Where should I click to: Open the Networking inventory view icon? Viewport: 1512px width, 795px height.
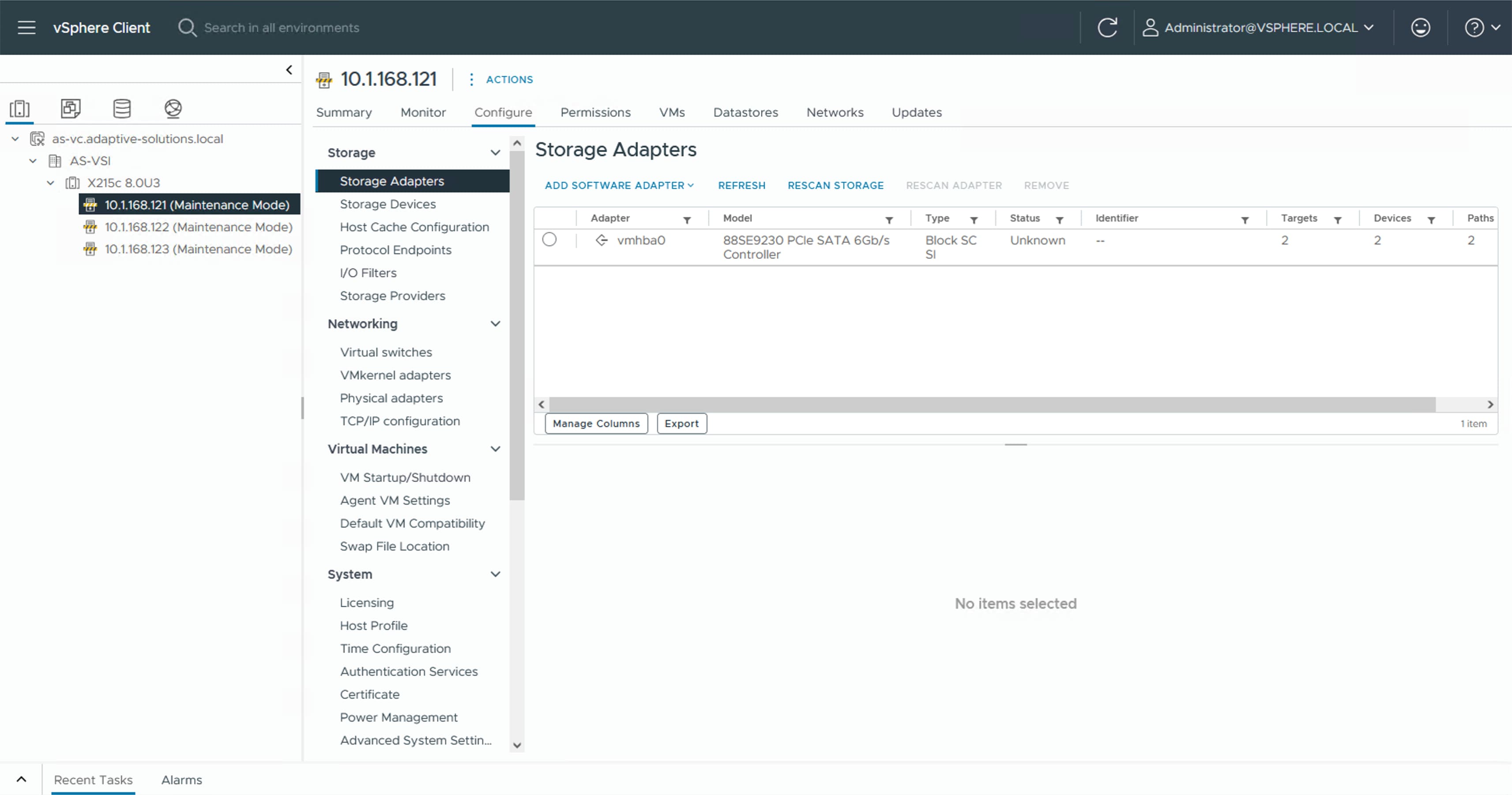click(173, 108)
